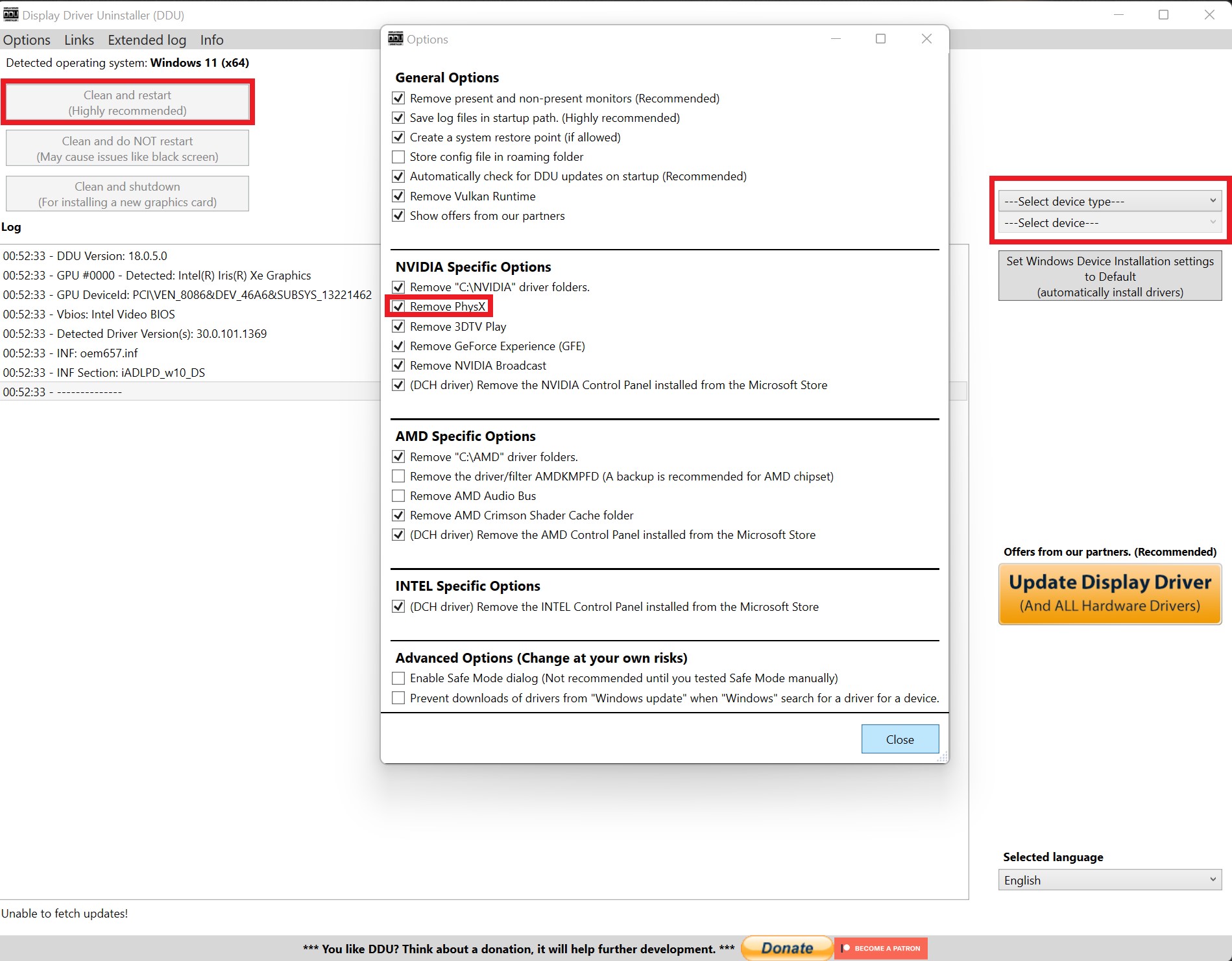The width and height of the screenshot is (1232, 961).
Task: Check Remove AMD Audio Bus option
Action: click(x=398, y=496)
